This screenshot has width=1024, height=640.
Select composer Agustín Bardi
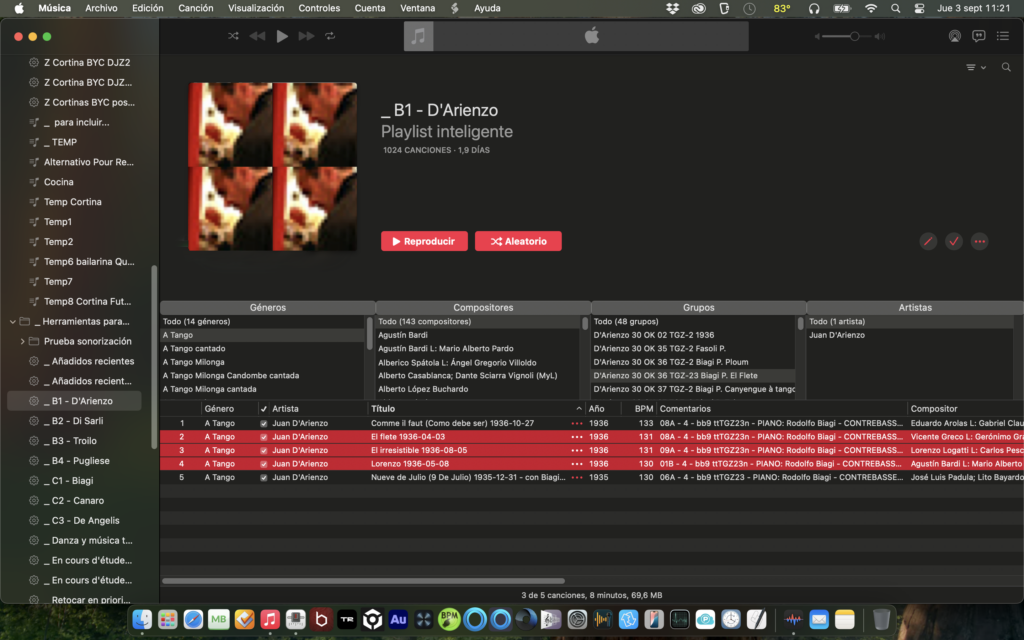point(478,335)
